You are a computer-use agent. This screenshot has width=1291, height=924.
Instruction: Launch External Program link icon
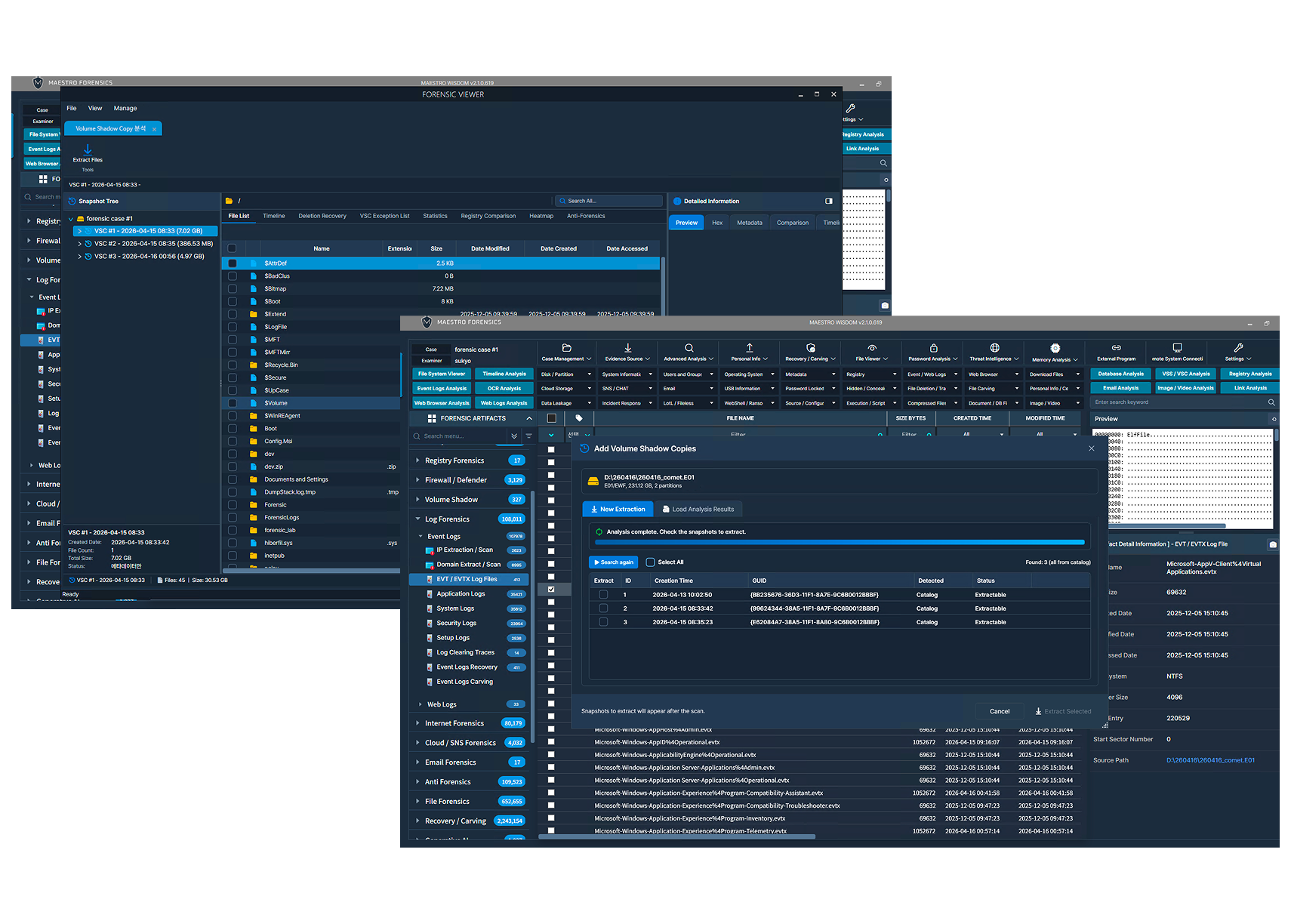tap(1116, 348)
